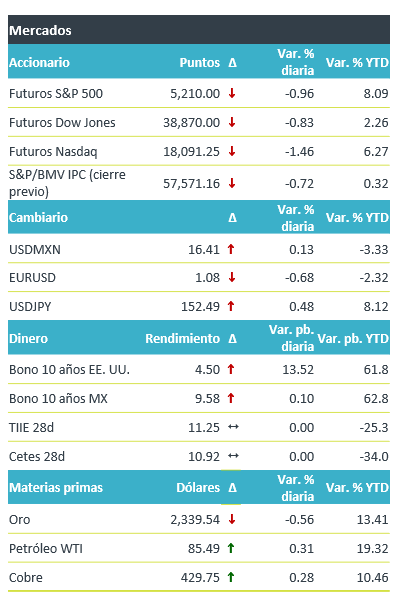Click the Futuros Nasdaq row label
This screenshot has height=595, width=397.
53,151
